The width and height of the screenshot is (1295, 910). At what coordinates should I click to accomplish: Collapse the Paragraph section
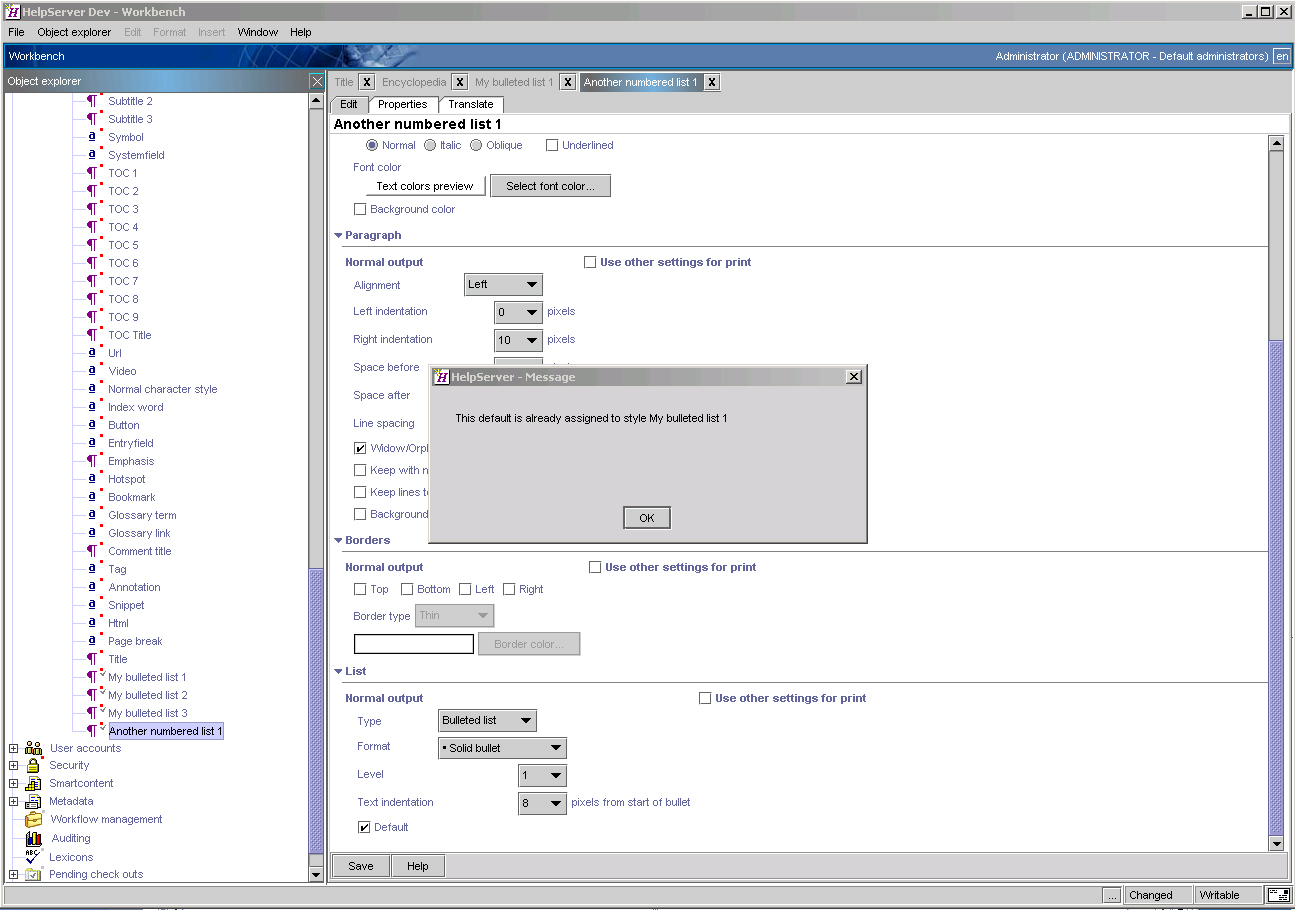(x=339, y=235)
